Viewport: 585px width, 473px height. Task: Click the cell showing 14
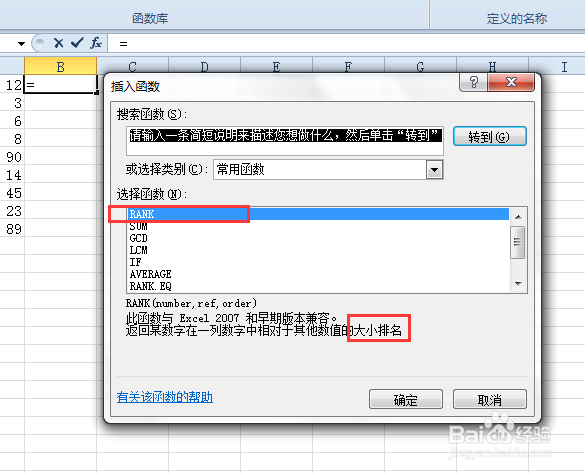coord(12,175)
